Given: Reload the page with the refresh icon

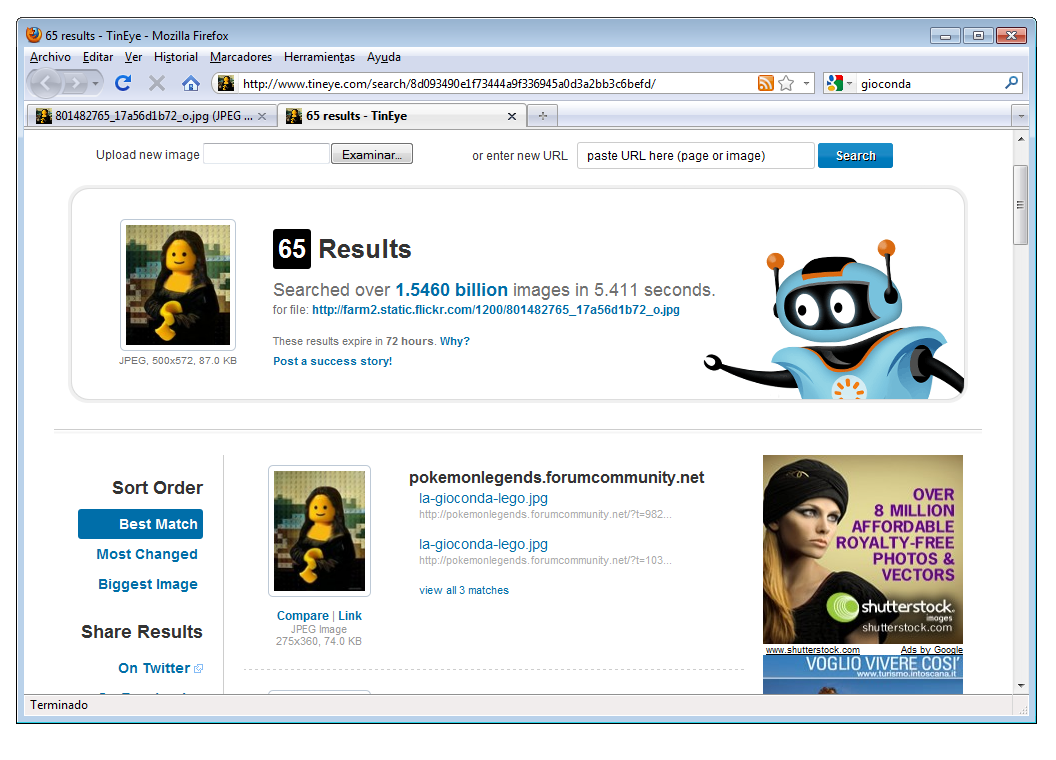Looking at the screenshot, I should click(x=123, y=83).
